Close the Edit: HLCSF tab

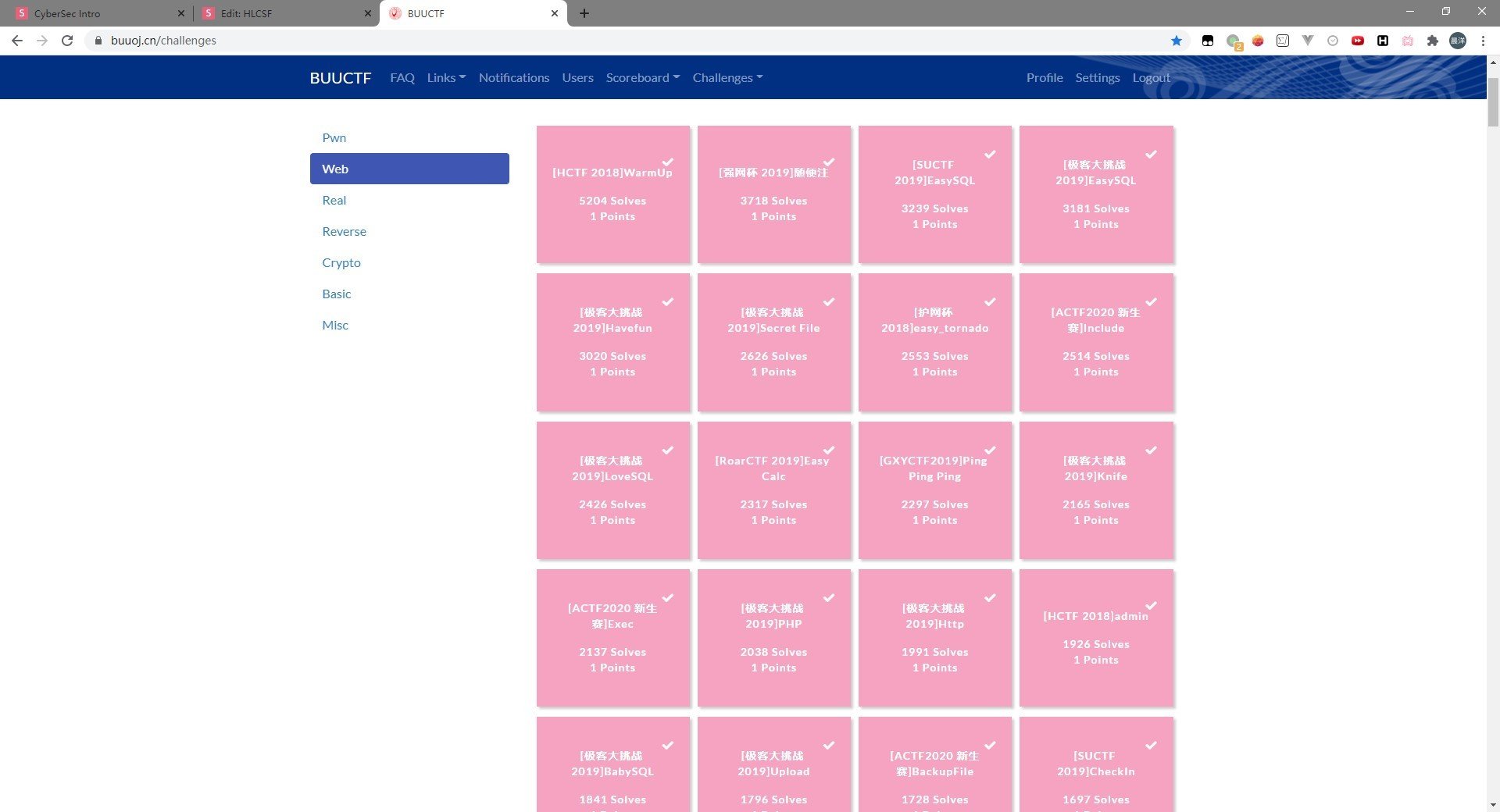click(x=367, y=13)
